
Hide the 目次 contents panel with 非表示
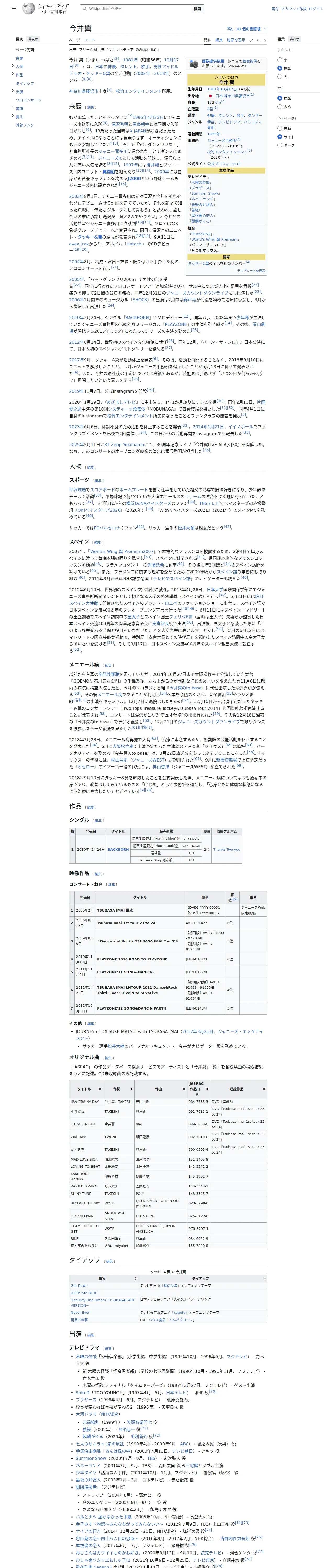[32, 39]
